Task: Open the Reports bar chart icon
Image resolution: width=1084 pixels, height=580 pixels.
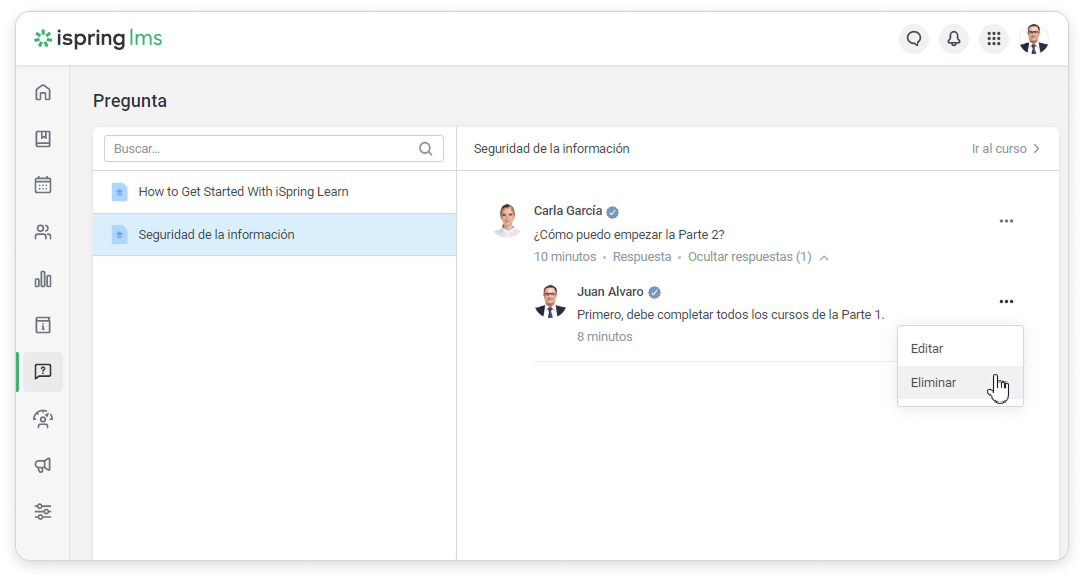Action: pos(43,279)
